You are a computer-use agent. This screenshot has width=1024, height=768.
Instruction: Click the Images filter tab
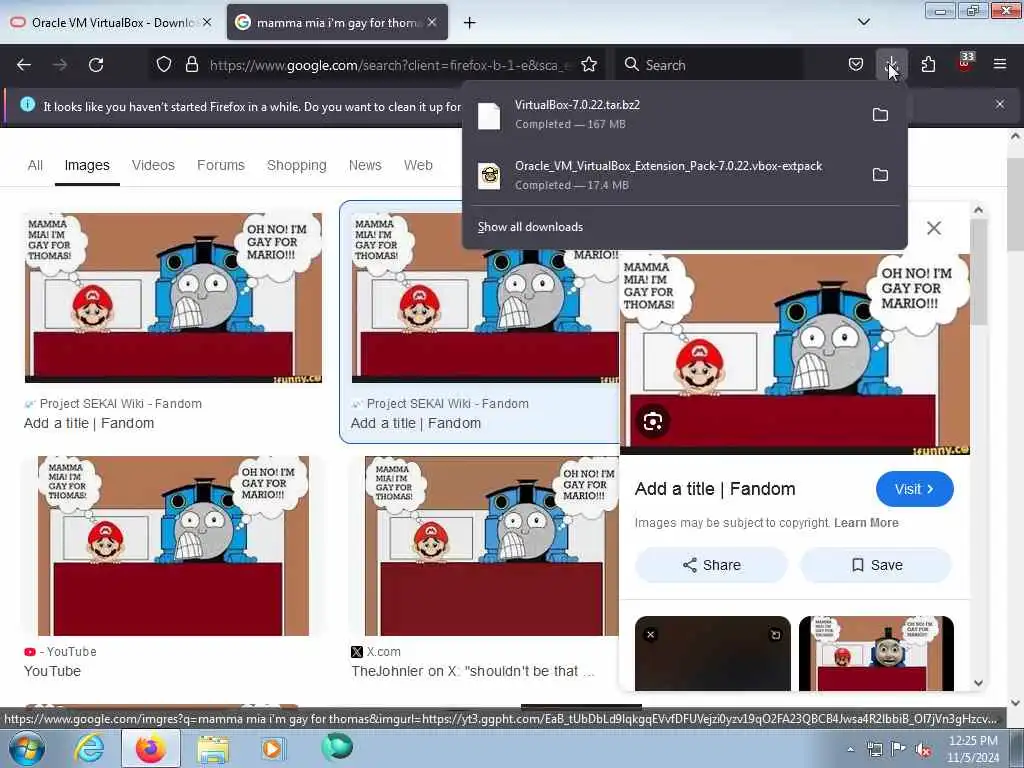pyautogui.click(x=87, y=165)
